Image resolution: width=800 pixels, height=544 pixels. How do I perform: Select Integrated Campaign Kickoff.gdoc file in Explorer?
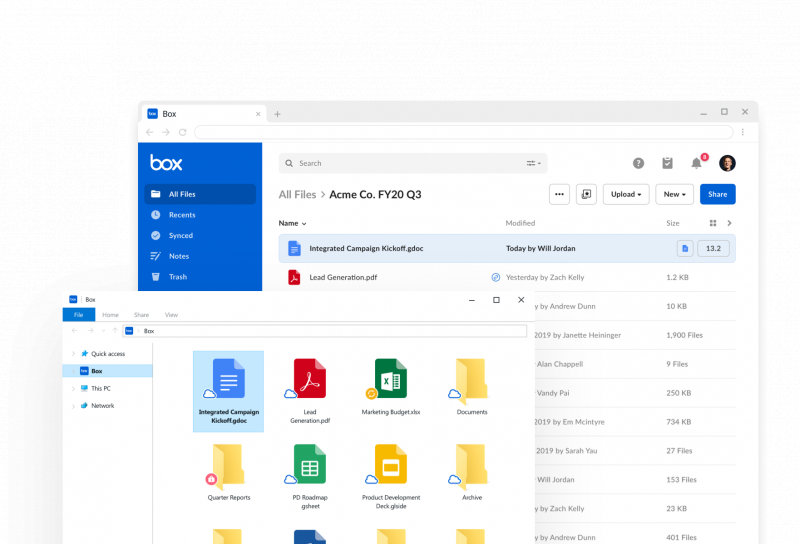pos(229,391)
